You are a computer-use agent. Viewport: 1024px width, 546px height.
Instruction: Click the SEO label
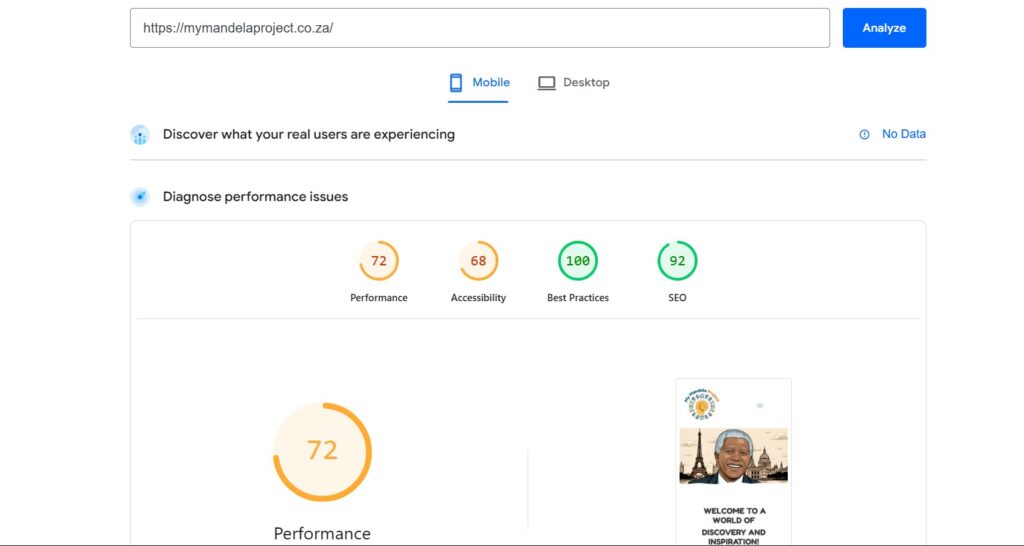[x=677, y=298]
